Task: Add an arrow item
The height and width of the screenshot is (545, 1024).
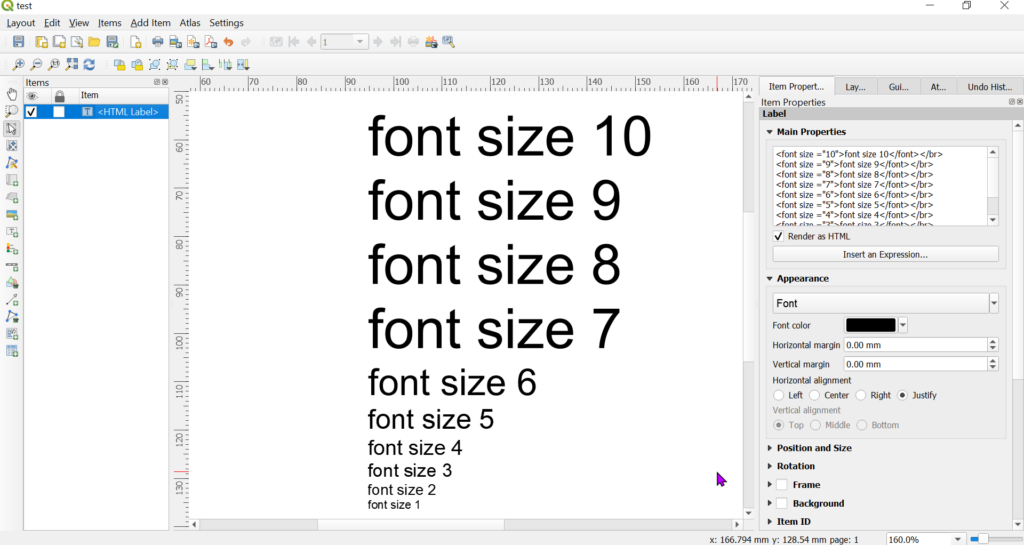Action: coord(11,300)
